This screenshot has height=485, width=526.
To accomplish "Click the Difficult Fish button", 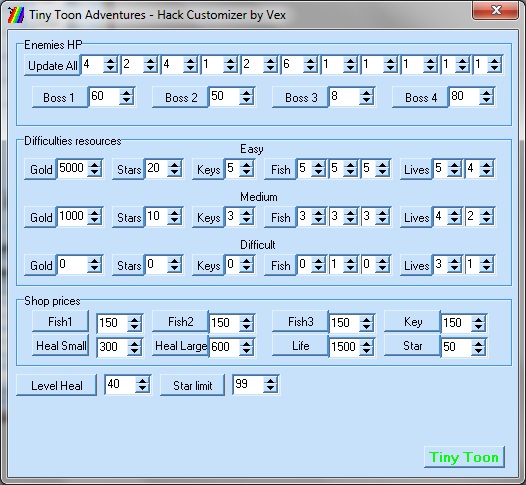I will (x=280, y=265).
